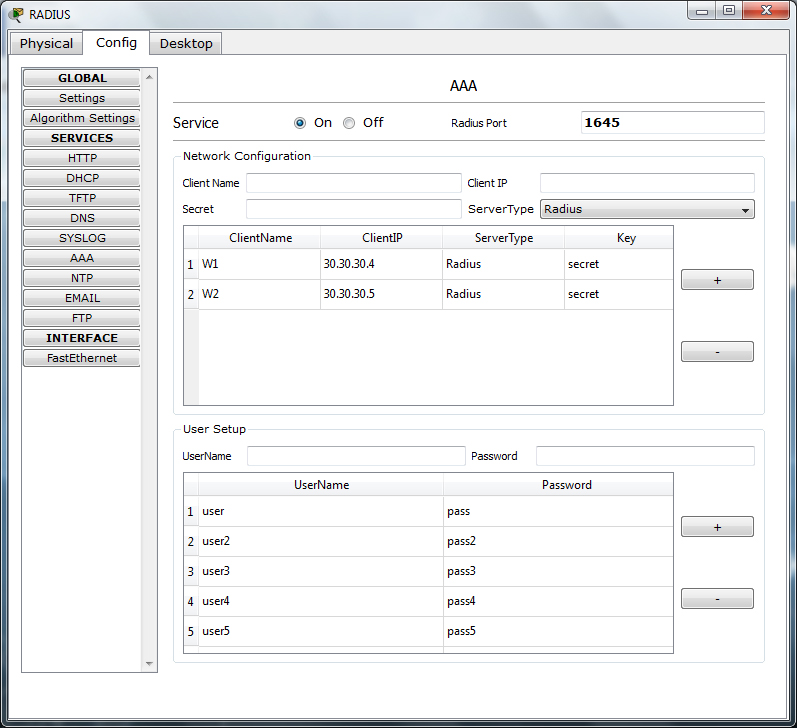Select the 30.30.30.5 client IP cell

point(382,294)
